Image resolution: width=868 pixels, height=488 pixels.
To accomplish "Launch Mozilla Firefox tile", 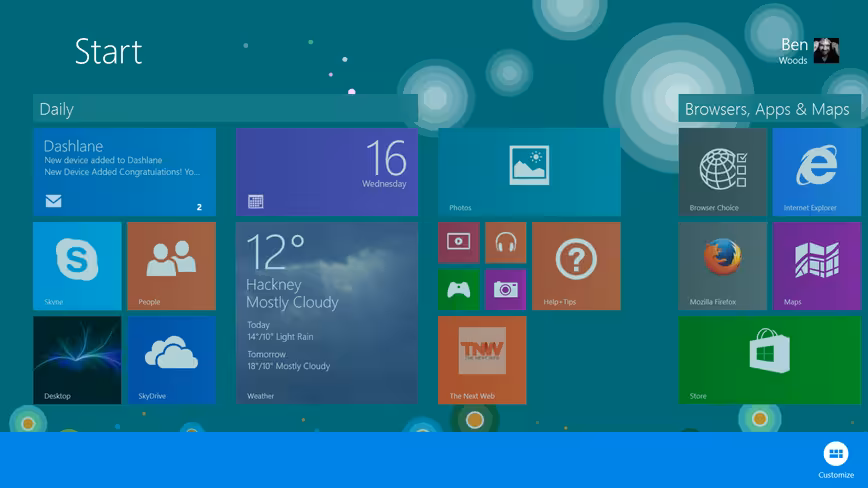I will (x=723, y=266).
